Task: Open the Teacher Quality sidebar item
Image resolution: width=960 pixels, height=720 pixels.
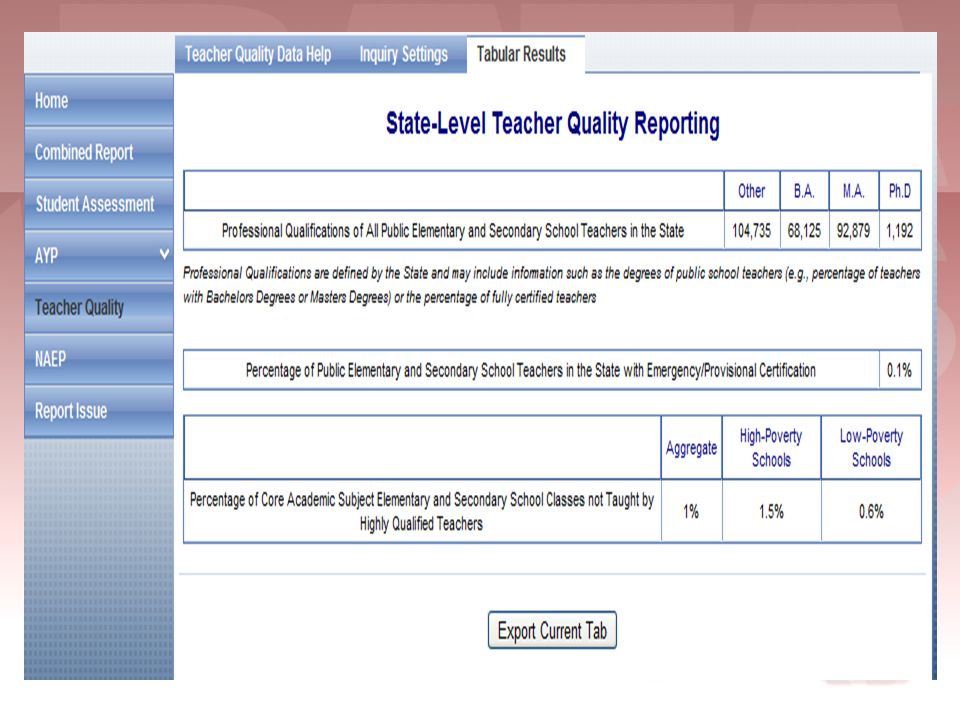Action: tap(99, 307)
